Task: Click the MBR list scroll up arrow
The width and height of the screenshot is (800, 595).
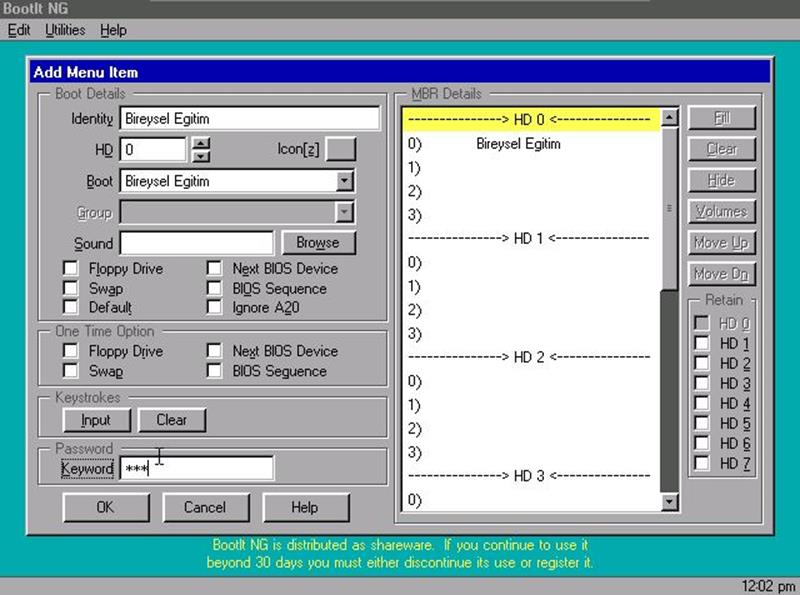Action: tap(669, 118)
